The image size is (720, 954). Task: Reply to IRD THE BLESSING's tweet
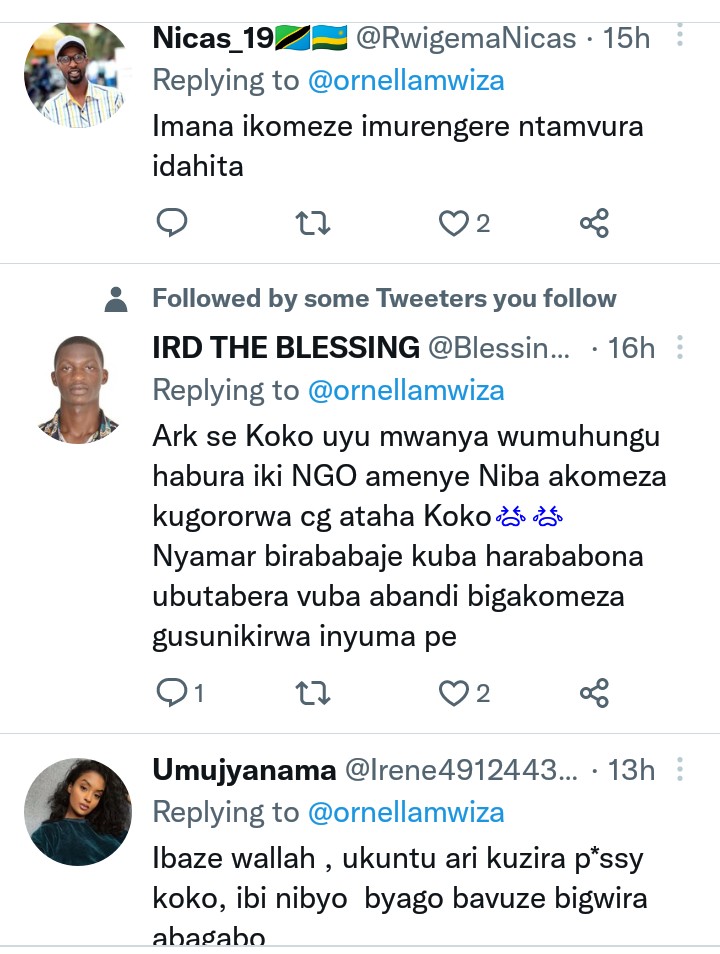tap(172, 692)
